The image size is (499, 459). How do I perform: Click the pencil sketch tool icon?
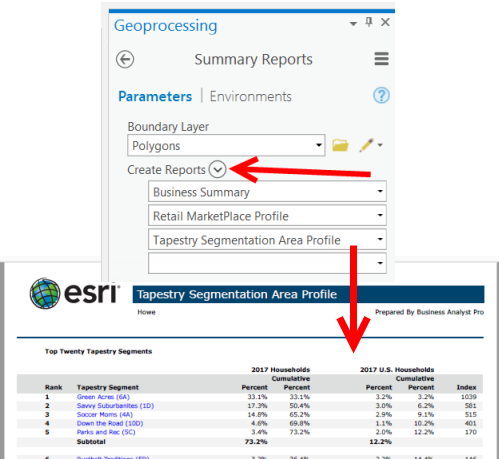(366, 145)
